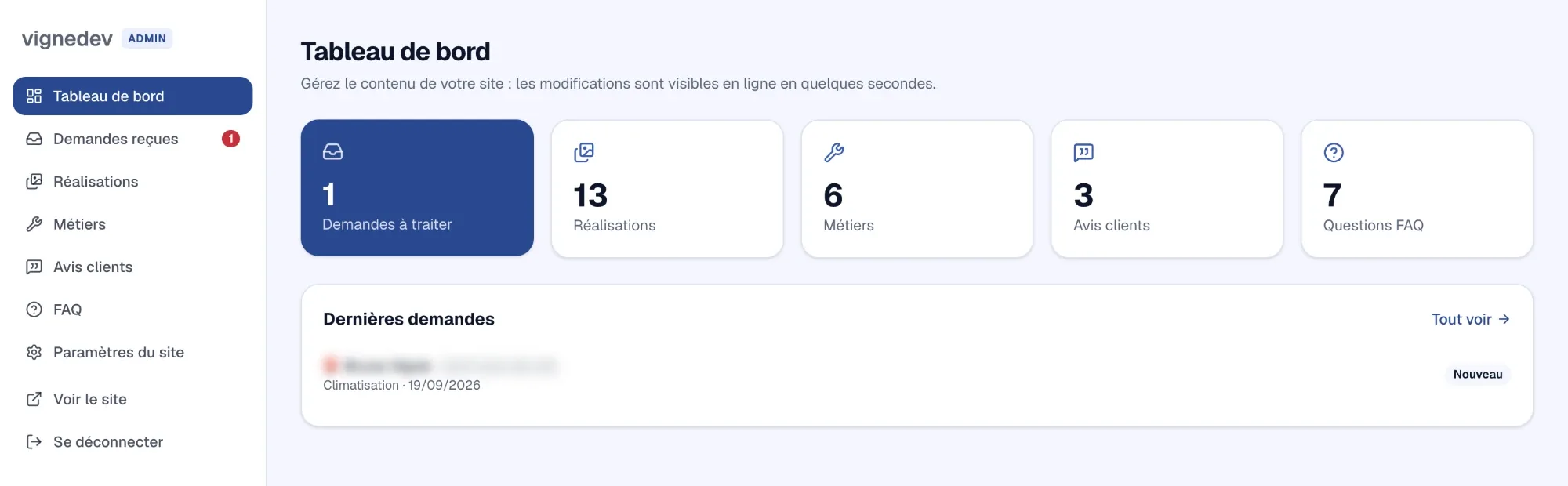Open the 7 Questions FAQ stat card
1568x486 pixels.
[x=1417, y=188]
